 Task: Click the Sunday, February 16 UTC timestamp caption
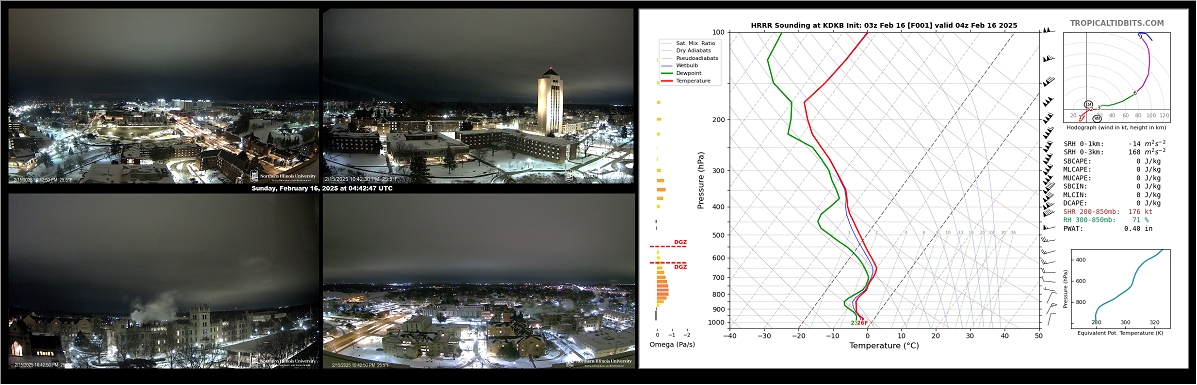tap(321, 188)
